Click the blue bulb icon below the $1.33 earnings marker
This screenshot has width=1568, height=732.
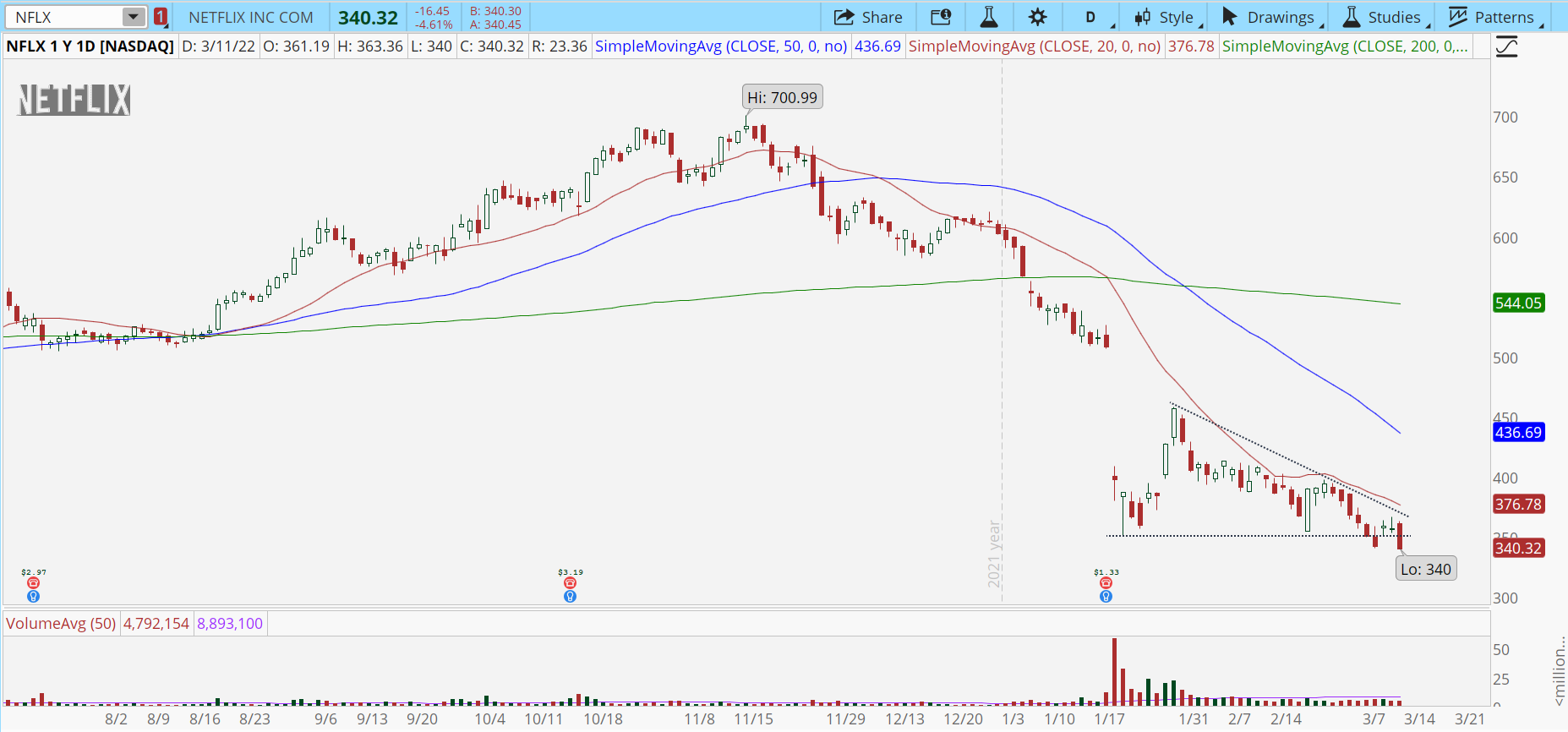[x=1106, y=596]
